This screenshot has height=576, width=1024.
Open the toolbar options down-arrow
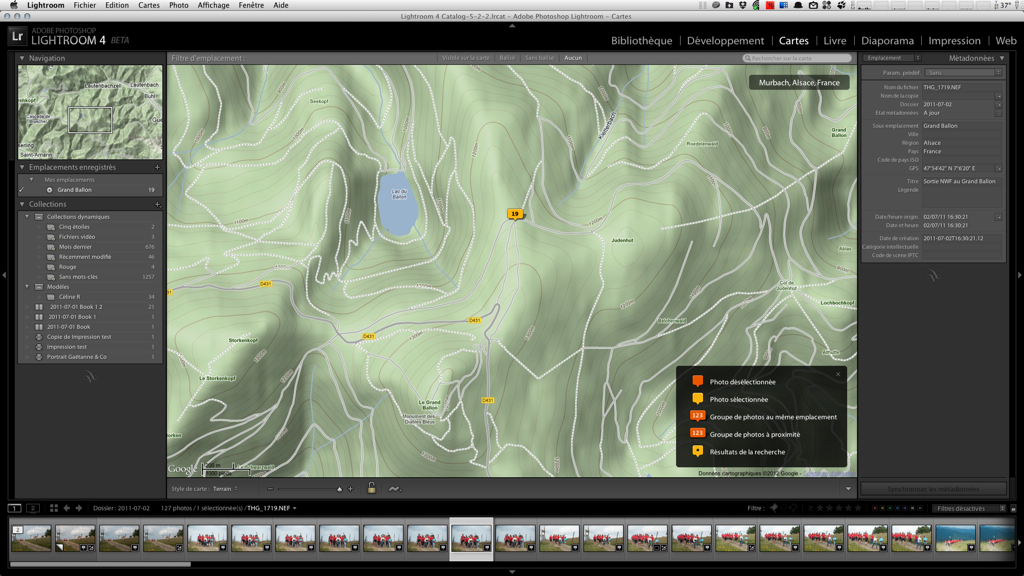click(848, 488)
